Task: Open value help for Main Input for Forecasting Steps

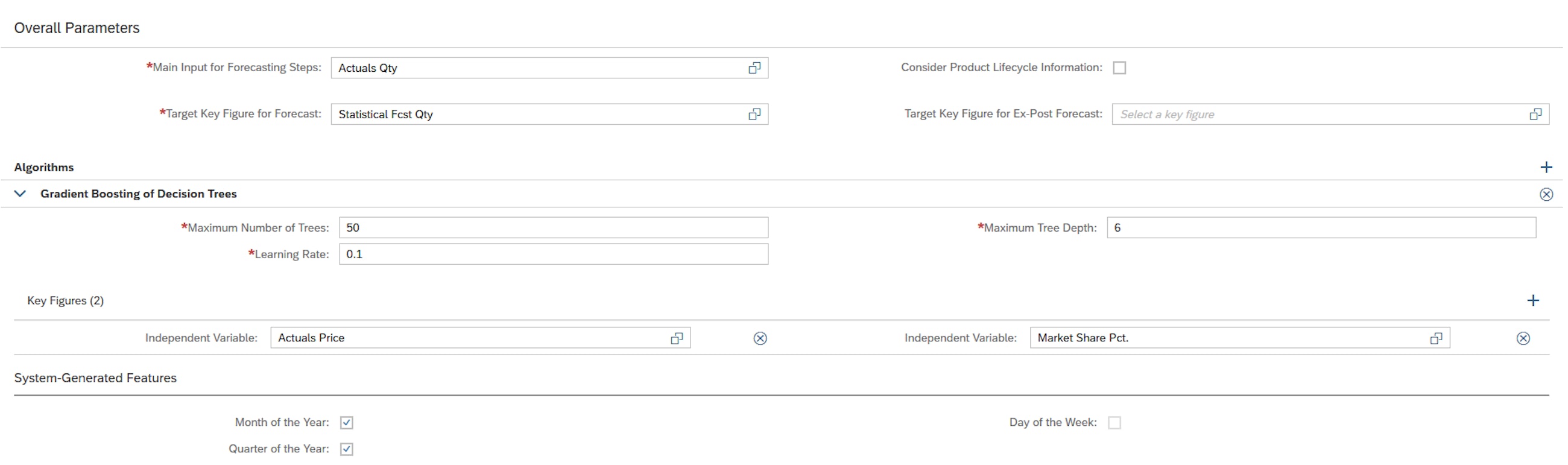Action: click(x=756, y=68)
